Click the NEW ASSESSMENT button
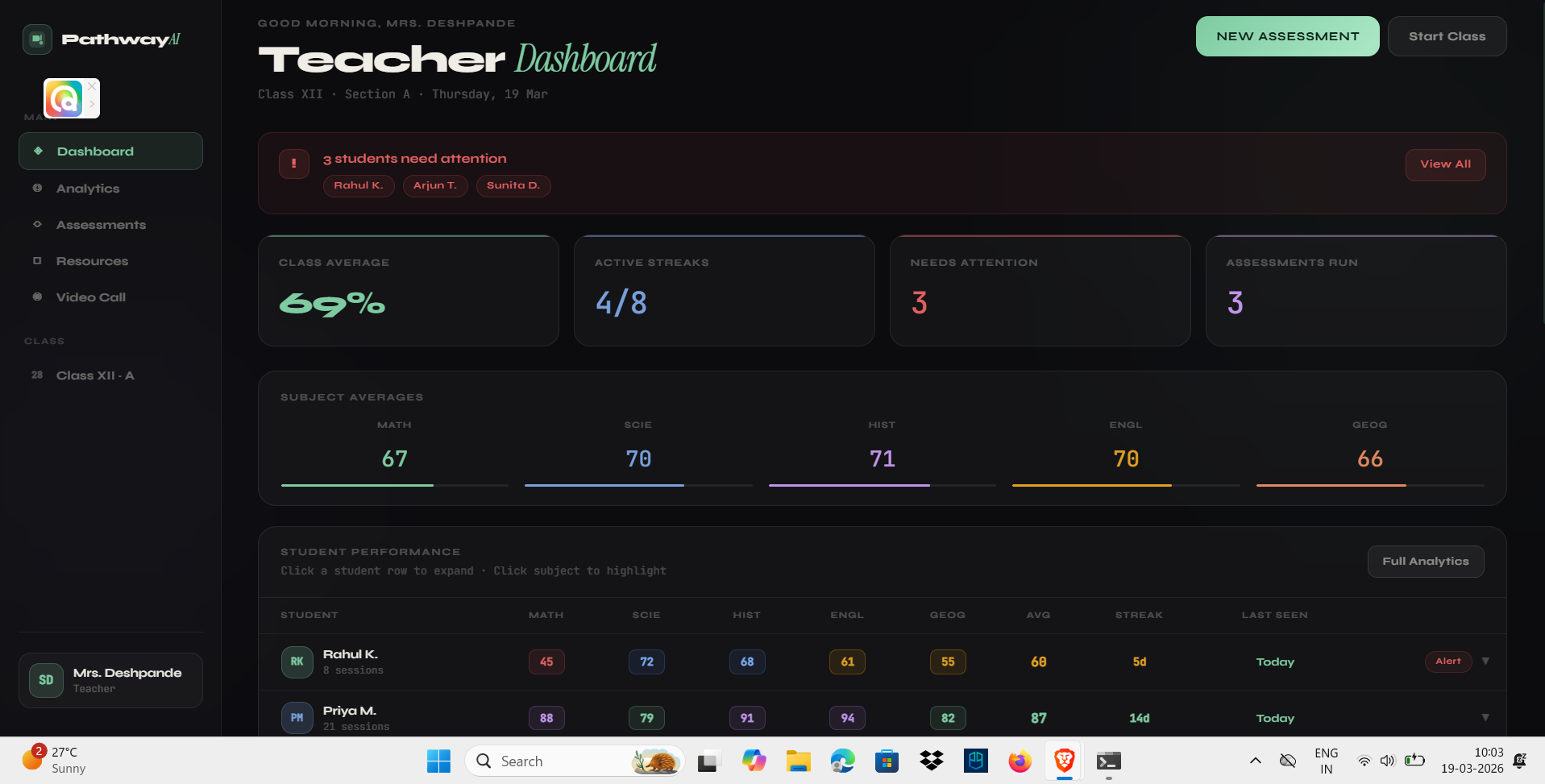This screenshot has height=784, width=1545. coord(1287,36)
